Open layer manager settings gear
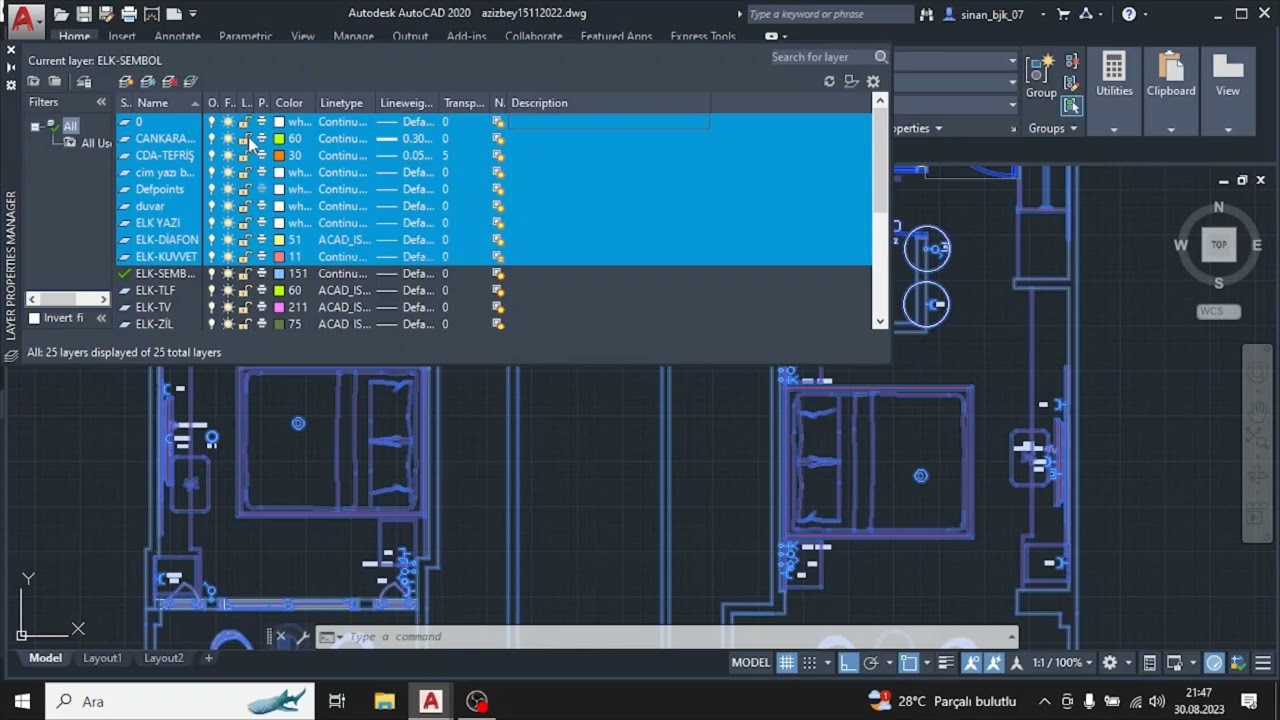The width and height of the screenshot is (1280, 720). (873, 81)
